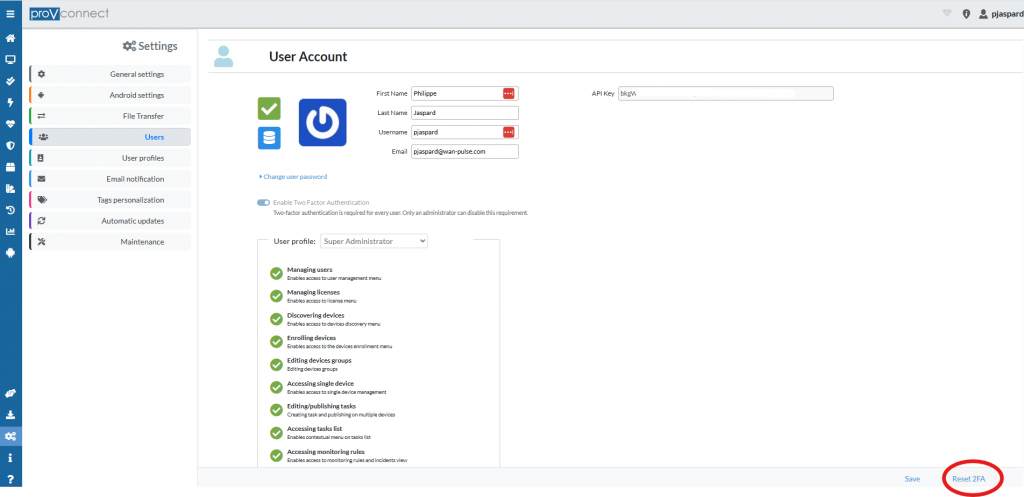Screen dimensions: 1024x497
Task: Open the double-checkmark tasks icon in sidebar
Action: tap(10, 81)
